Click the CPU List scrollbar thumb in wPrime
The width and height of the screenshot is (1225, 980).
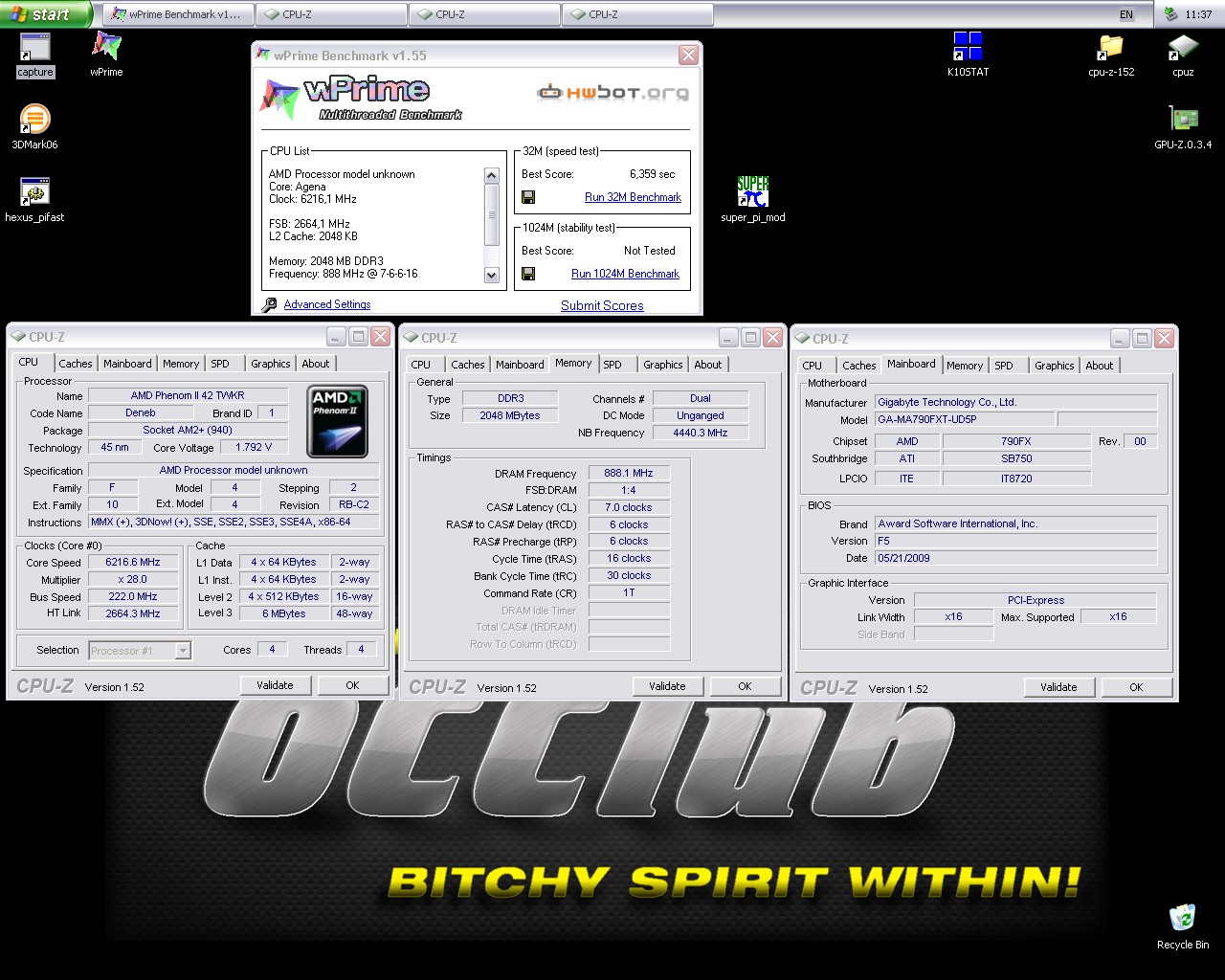[x=492, y=214]
